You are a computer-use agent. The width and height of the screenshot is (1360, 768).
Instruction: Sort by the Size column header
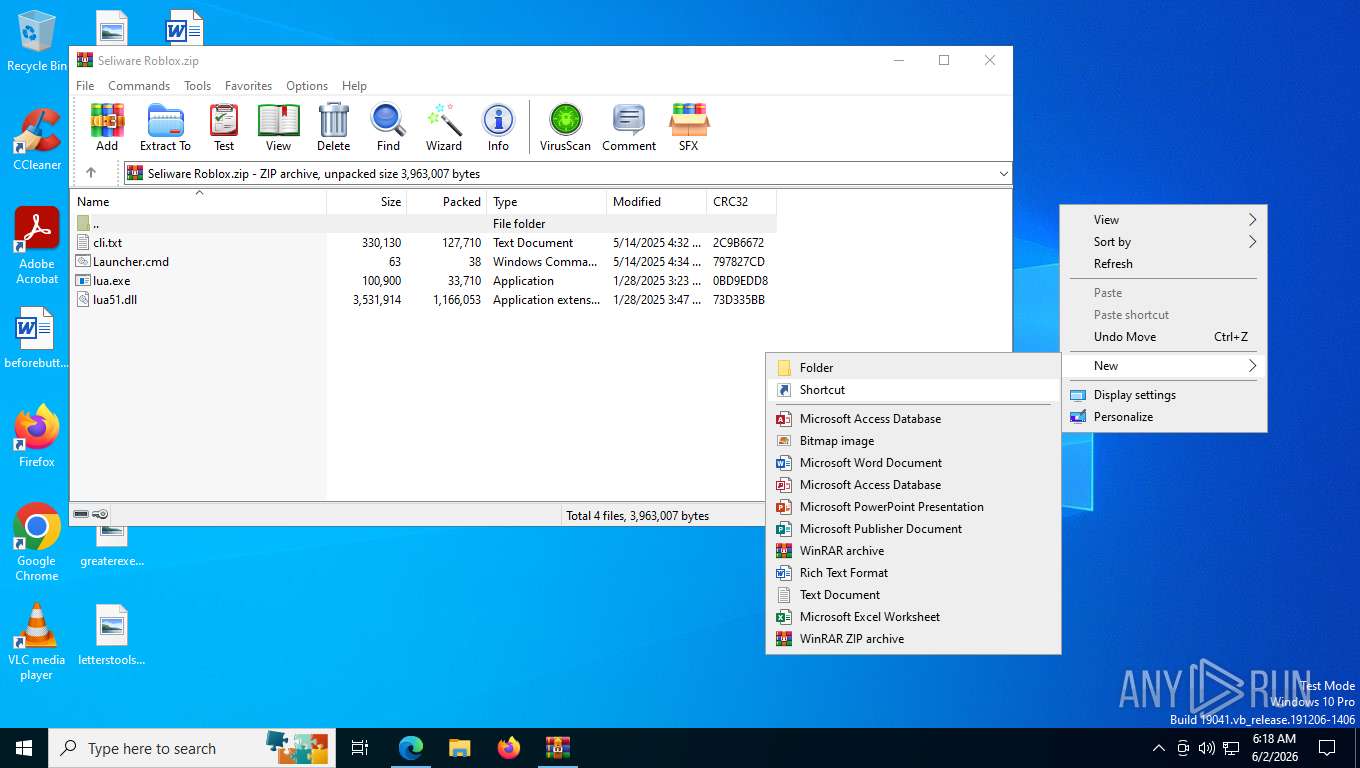pyautogui.click(x=367, y=202)
